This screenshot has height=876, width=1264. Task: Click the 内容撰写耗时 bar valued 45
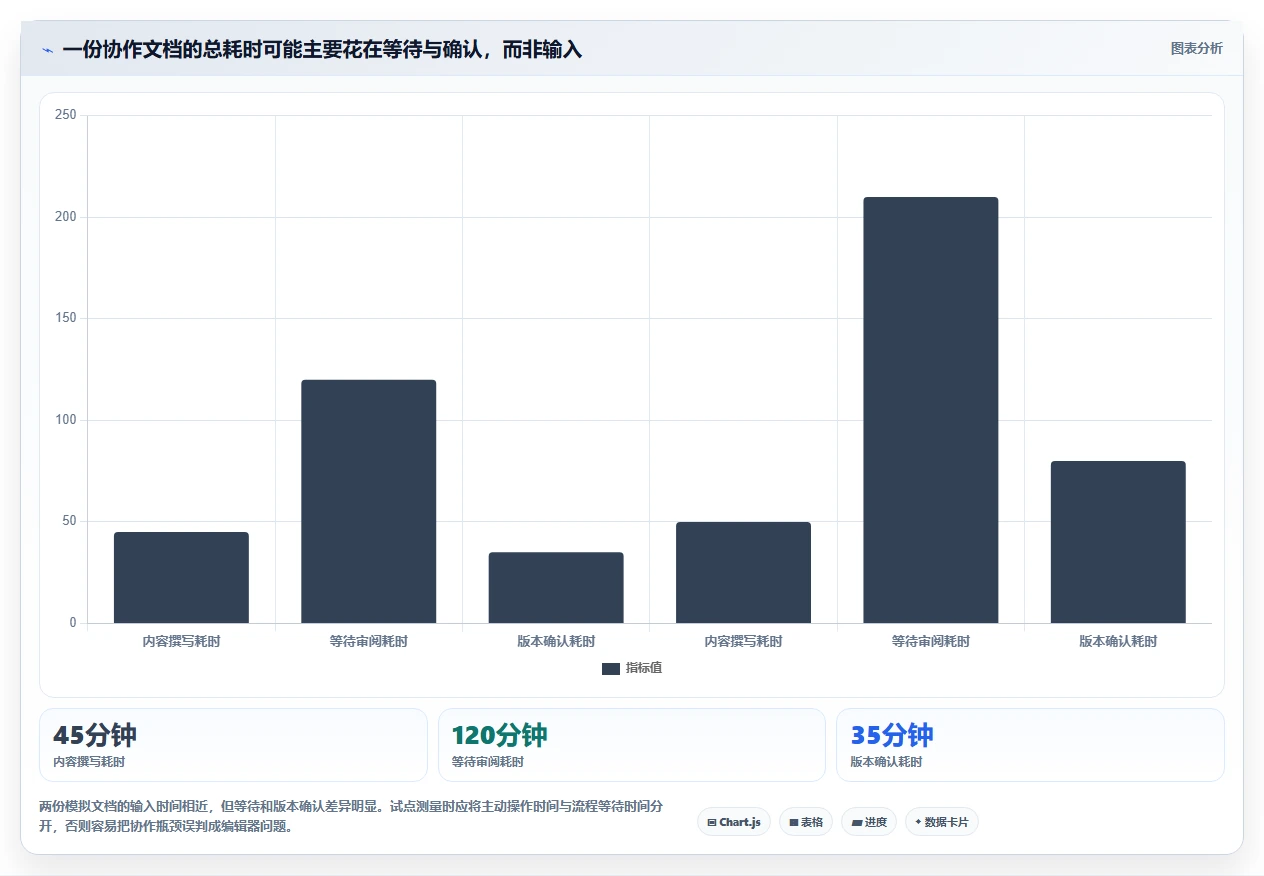(181, 577)
